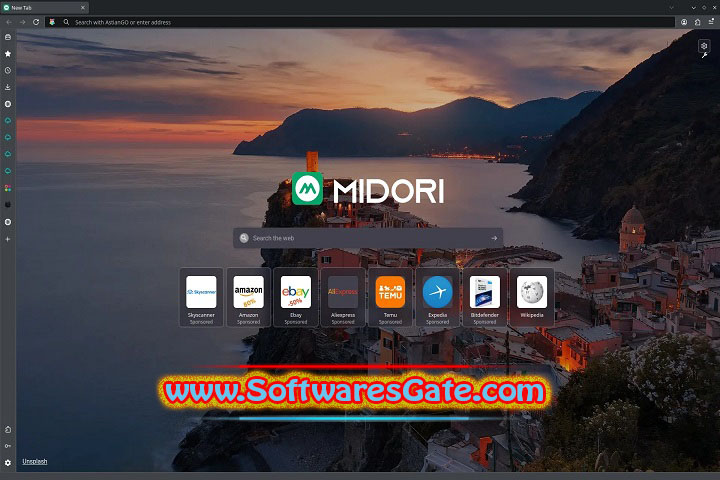Expand the tab list chevron in title bar

pos(671,8)
